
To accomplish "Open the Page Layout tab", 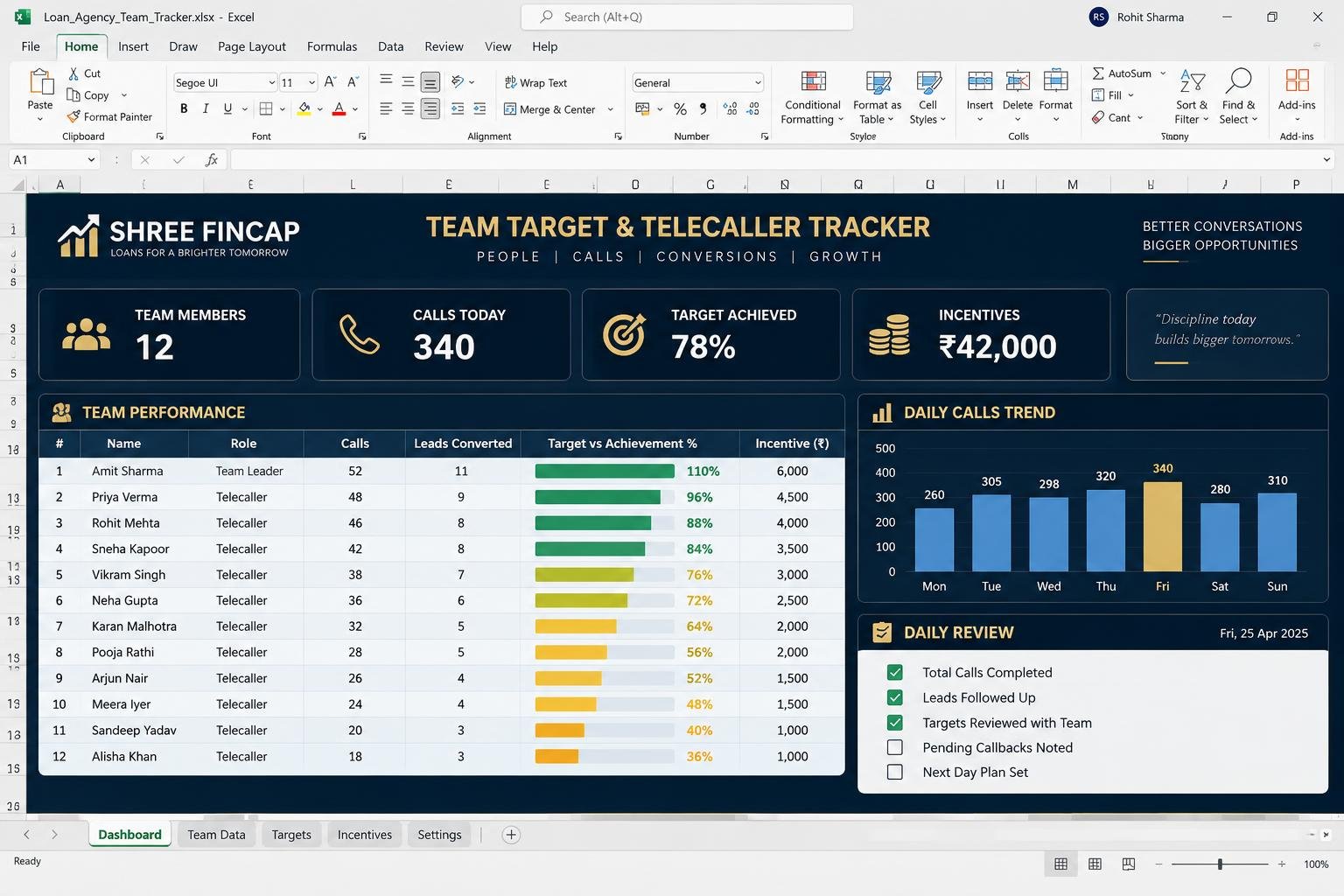I will point(252,46).
